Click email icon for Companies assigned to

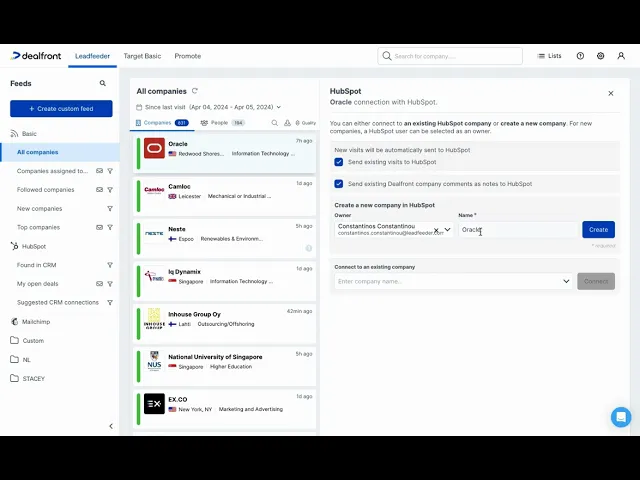coord(99,171)
